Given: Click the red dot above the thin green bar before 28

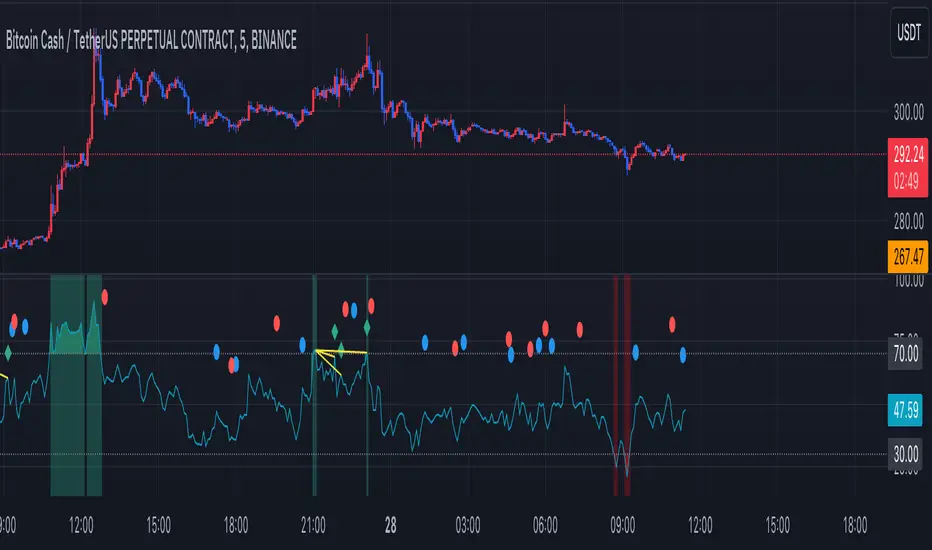Looking at the screenshot, I should click(371, 306).
